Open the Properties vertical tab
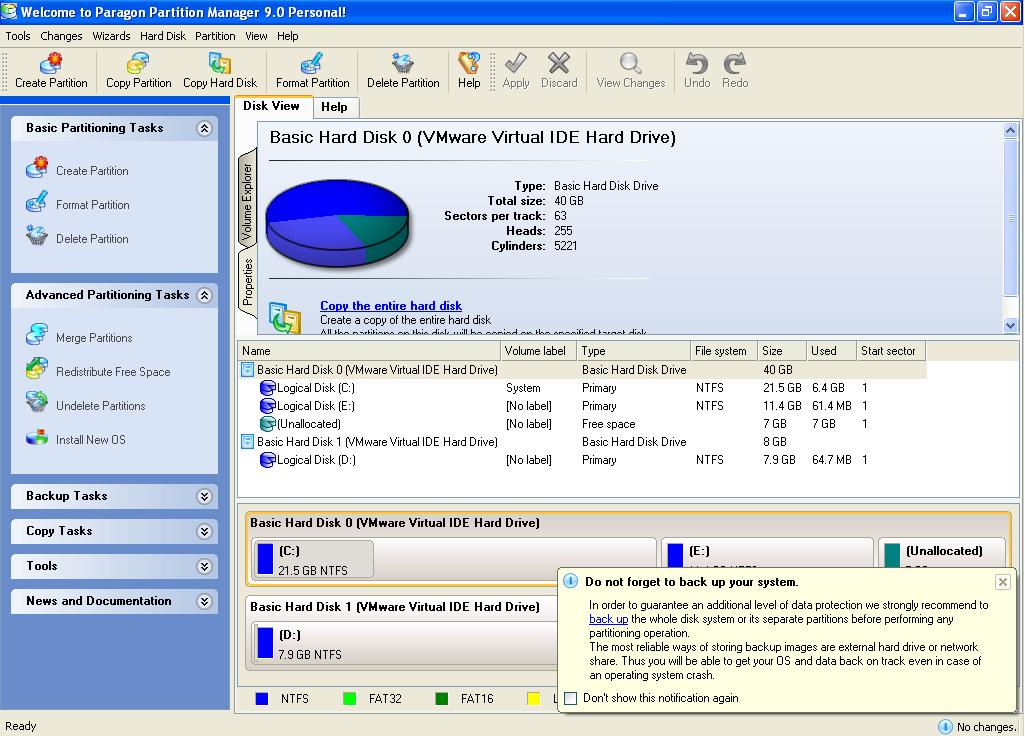This screenshot has height=736, width=1025. click(247, 282)
